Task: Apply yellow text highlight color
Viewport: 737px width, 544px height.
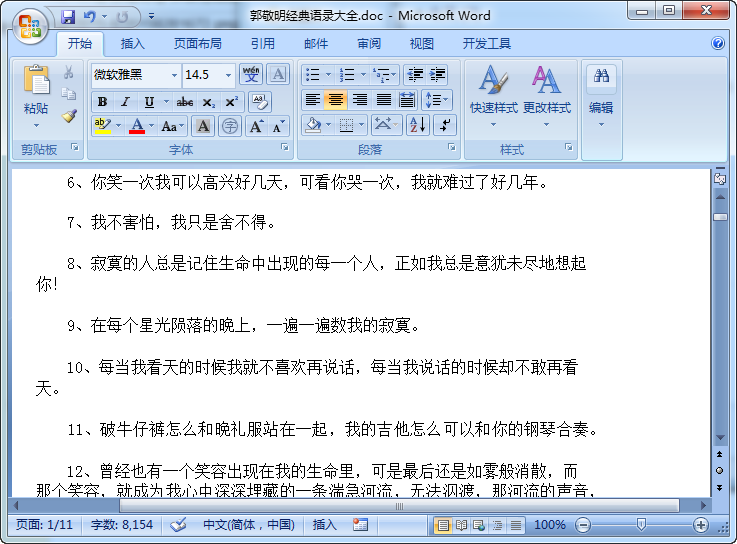Action: (x=102, y=126)
